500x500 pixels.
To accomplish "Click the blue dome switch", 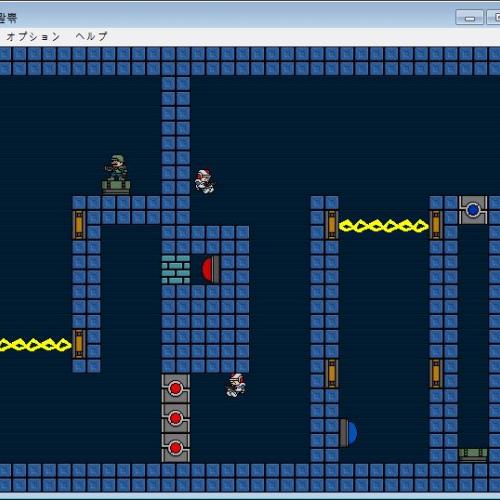I will pyautogui.click(x=349, y=433).
